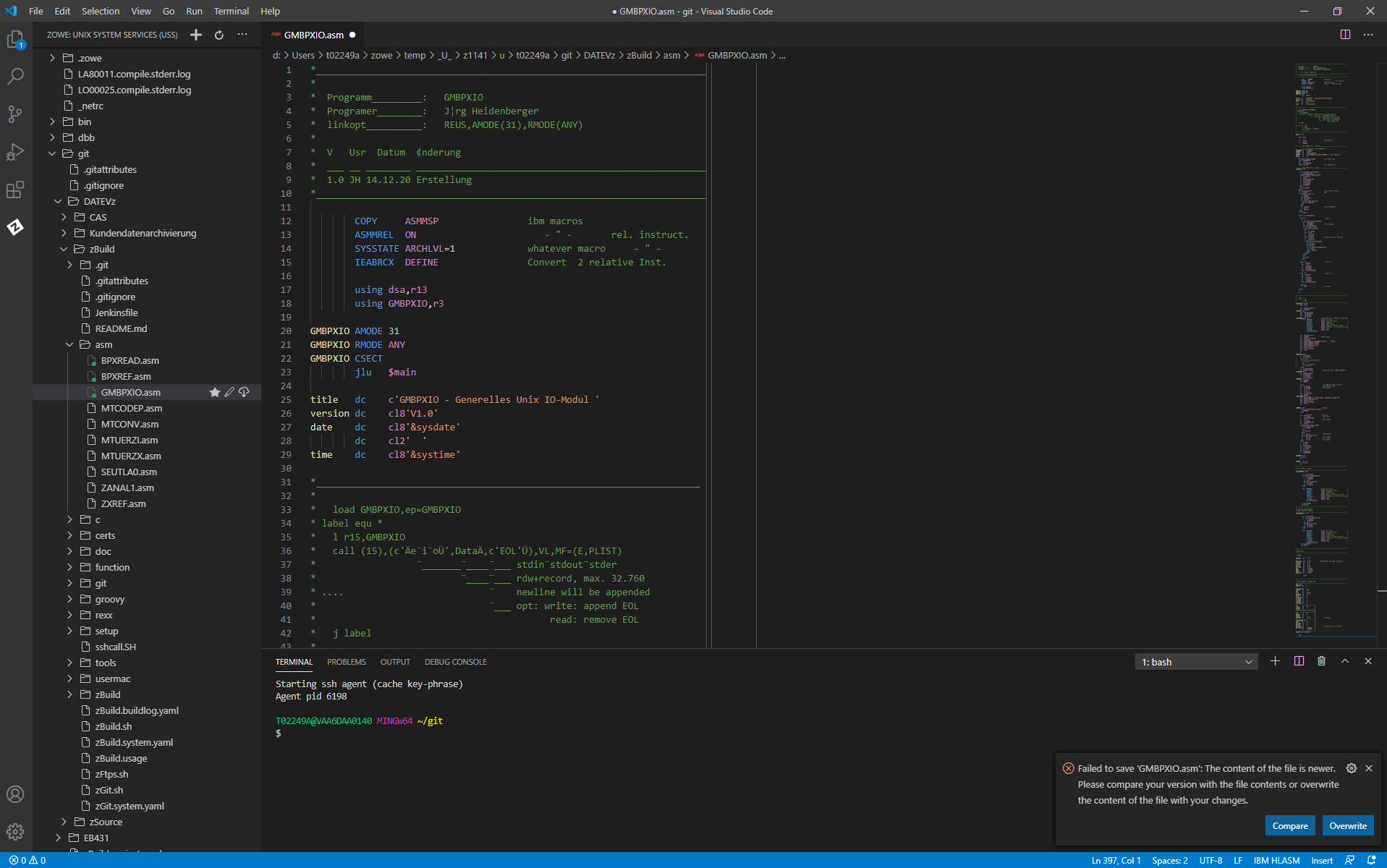Screen dimensions: 1387x868
Task: Add GMBPXIO.asm to favorites star
Action: pyautogui.click(x=215, y=392)
